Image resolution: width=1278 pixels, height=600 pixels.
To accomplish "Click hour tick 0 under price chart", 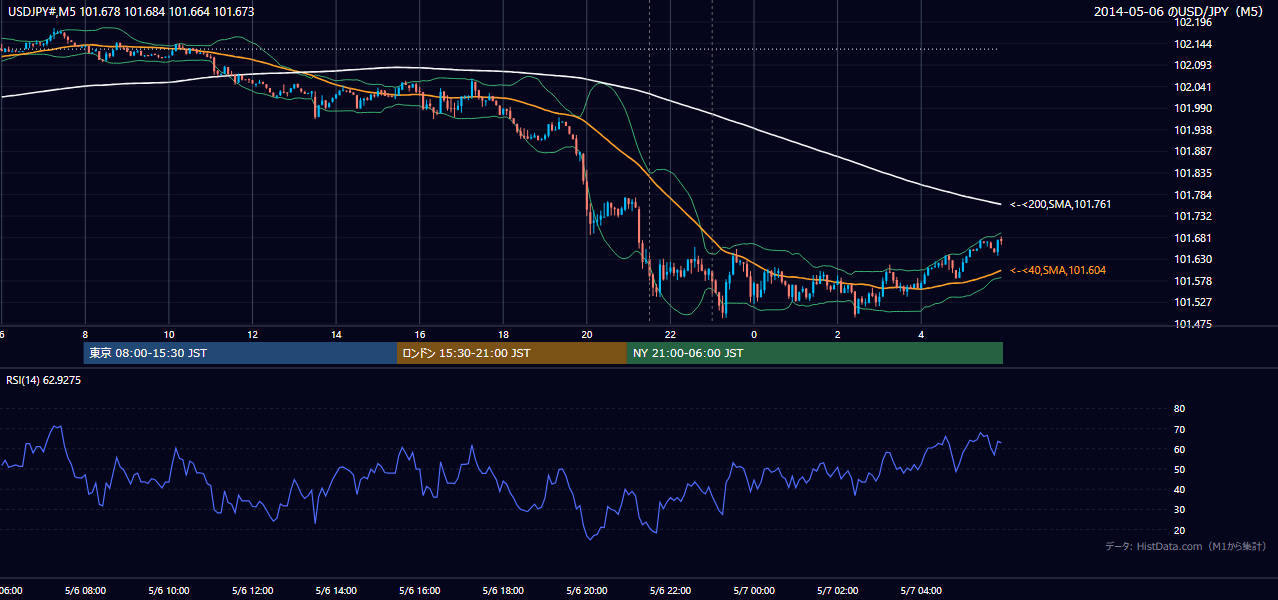I will tap(754, 334).
